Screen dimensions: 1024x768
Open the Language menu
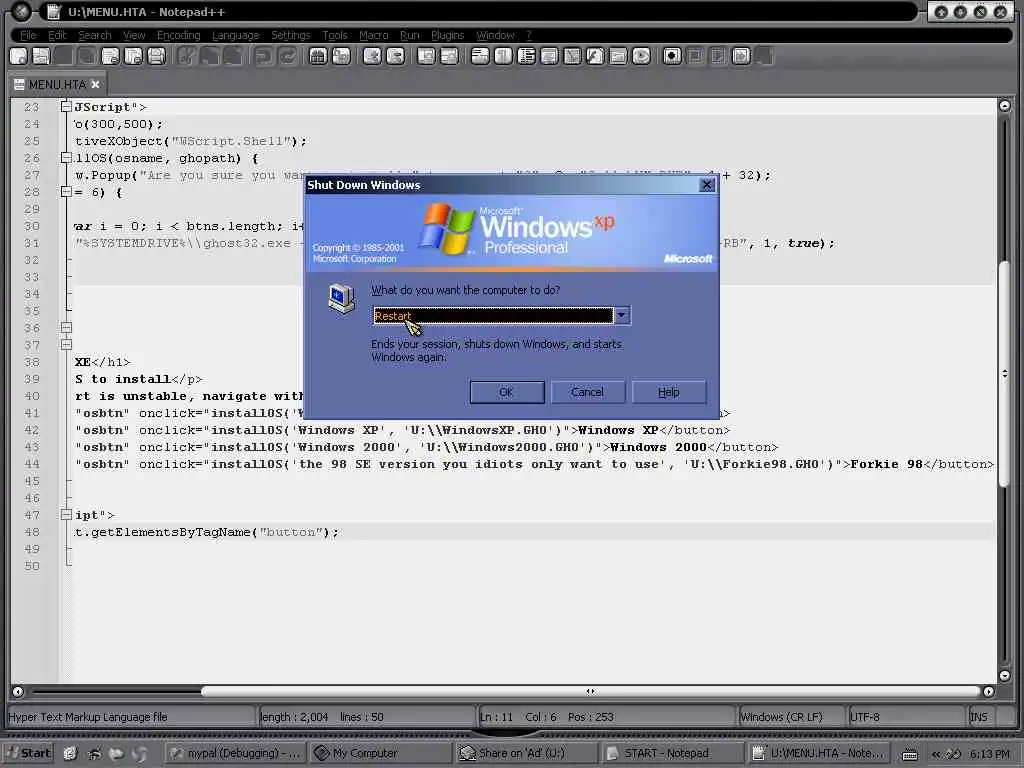point(235,35)
